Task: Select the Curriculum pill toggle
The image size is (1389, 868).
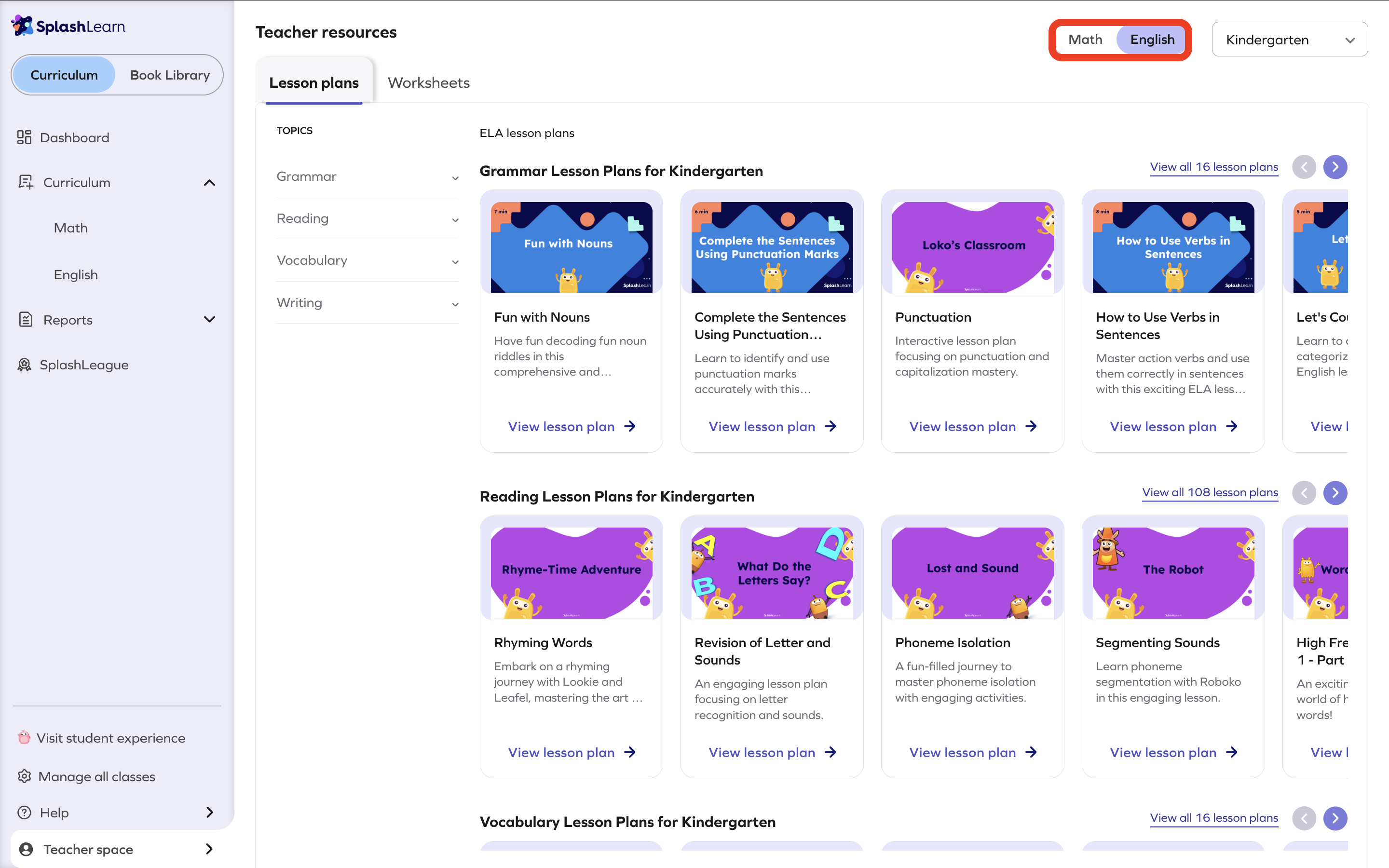Action: tap(64, 75)
